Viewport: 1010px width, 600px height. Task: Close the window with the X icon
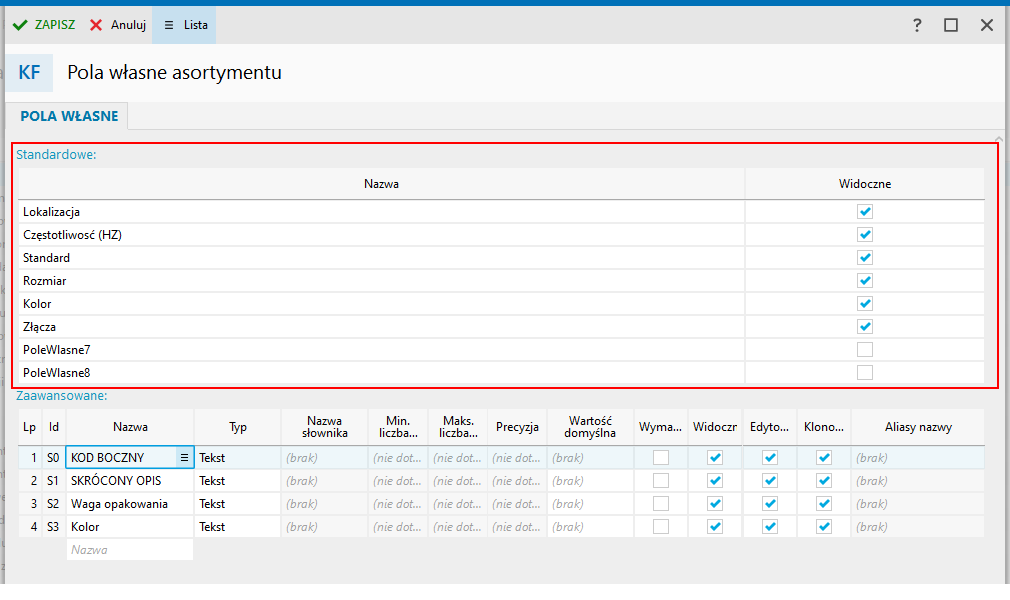[986, 25]
